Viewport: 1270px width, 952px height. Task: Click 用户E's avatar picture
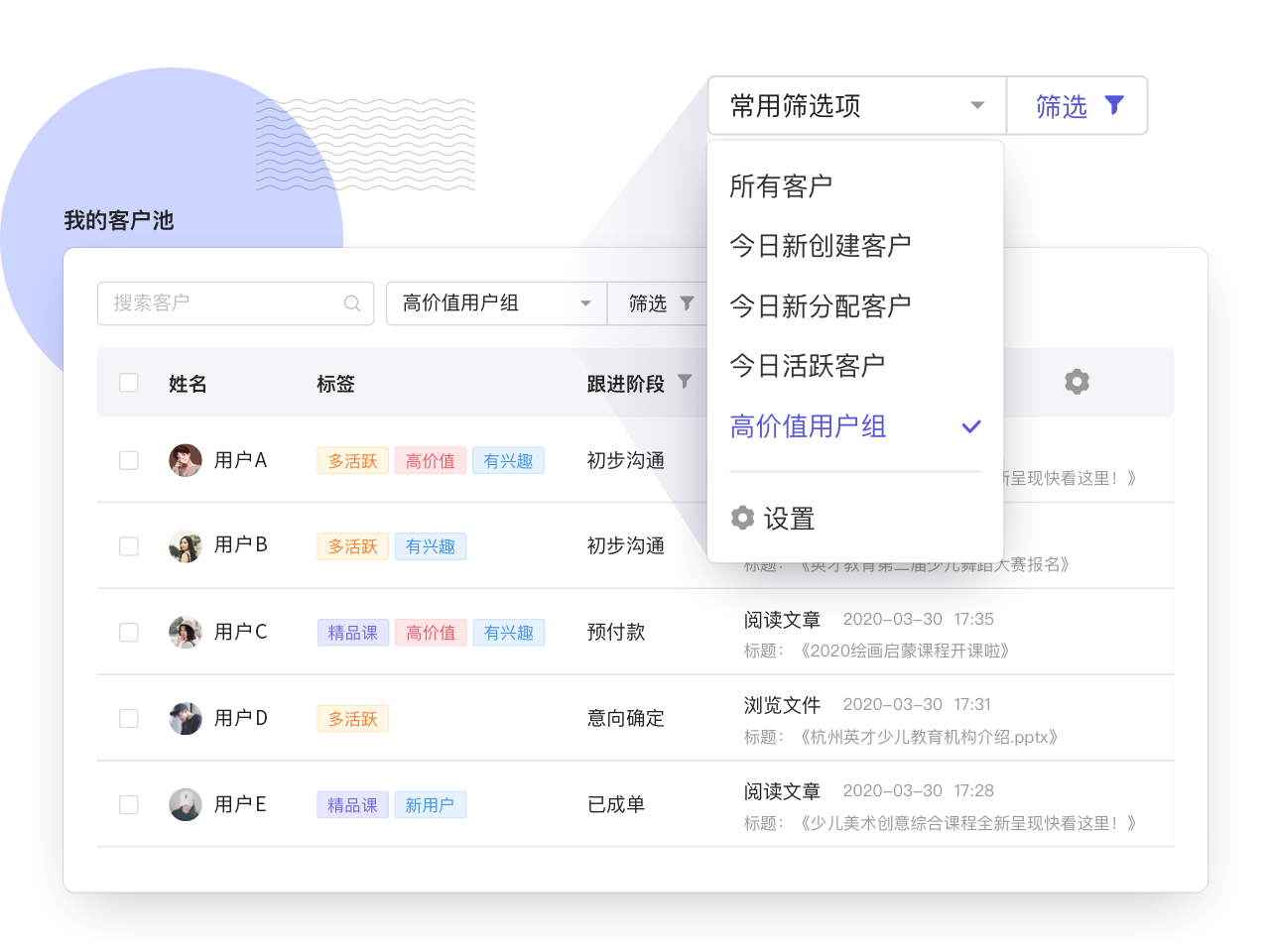point(185,804)
